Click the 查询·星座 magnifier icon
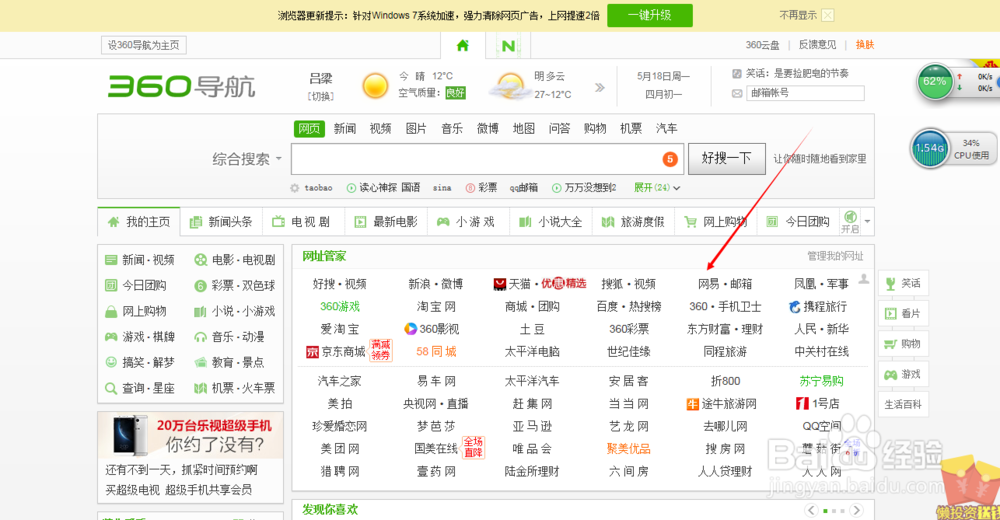This screenshot has width=1000, height=520. [x=111, y=388]
